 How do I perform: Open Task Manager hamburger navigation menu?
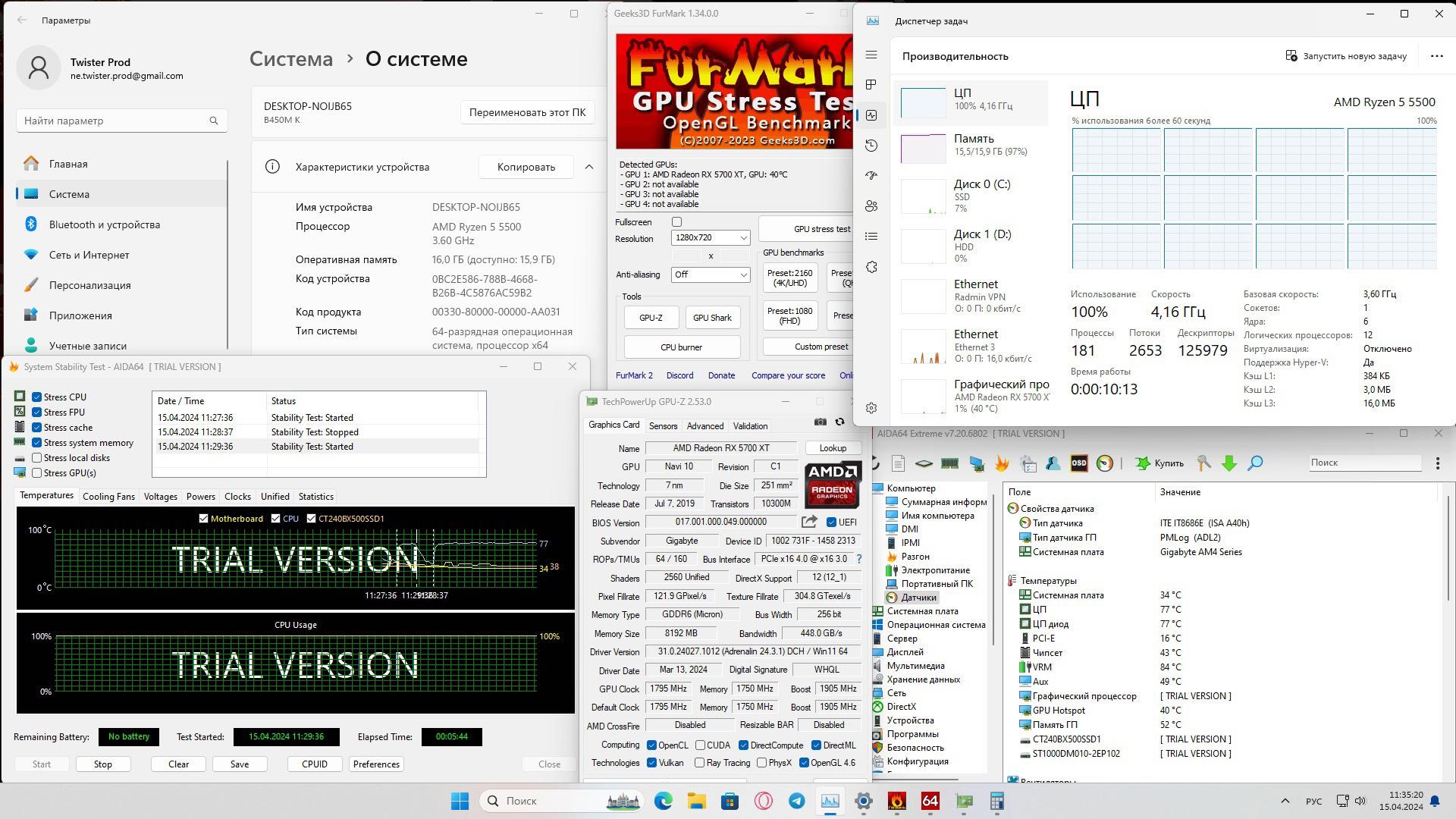pos(871,55)
